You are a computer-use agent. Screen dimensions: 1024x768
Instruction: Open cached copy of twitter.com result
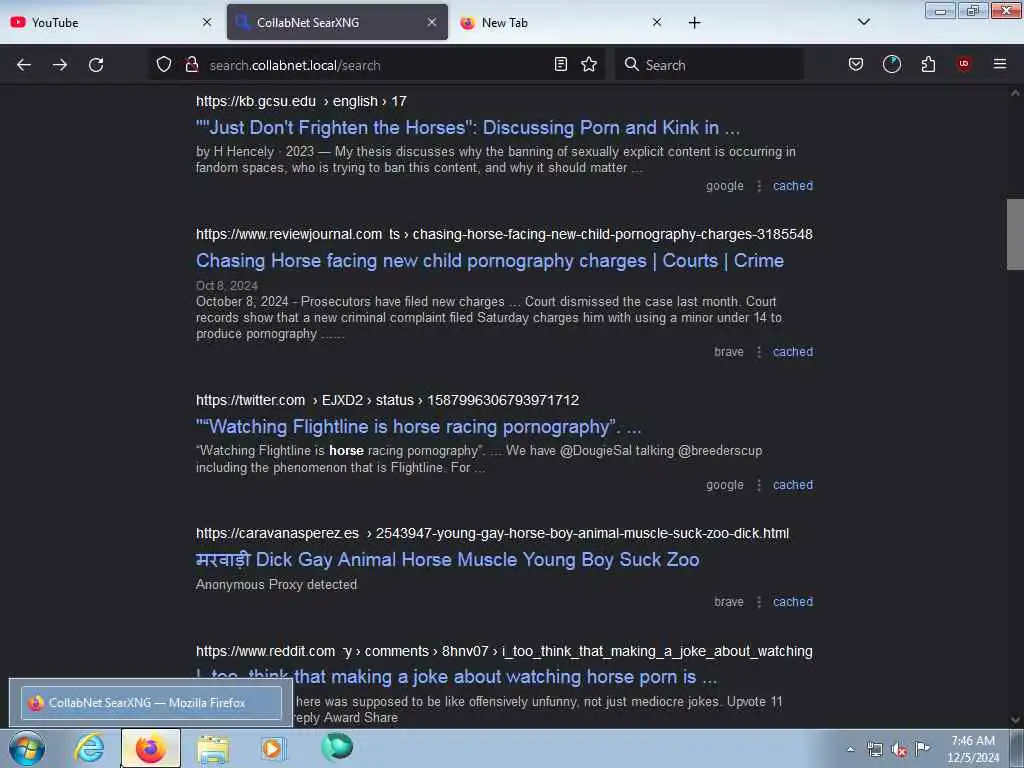point(793,485)
